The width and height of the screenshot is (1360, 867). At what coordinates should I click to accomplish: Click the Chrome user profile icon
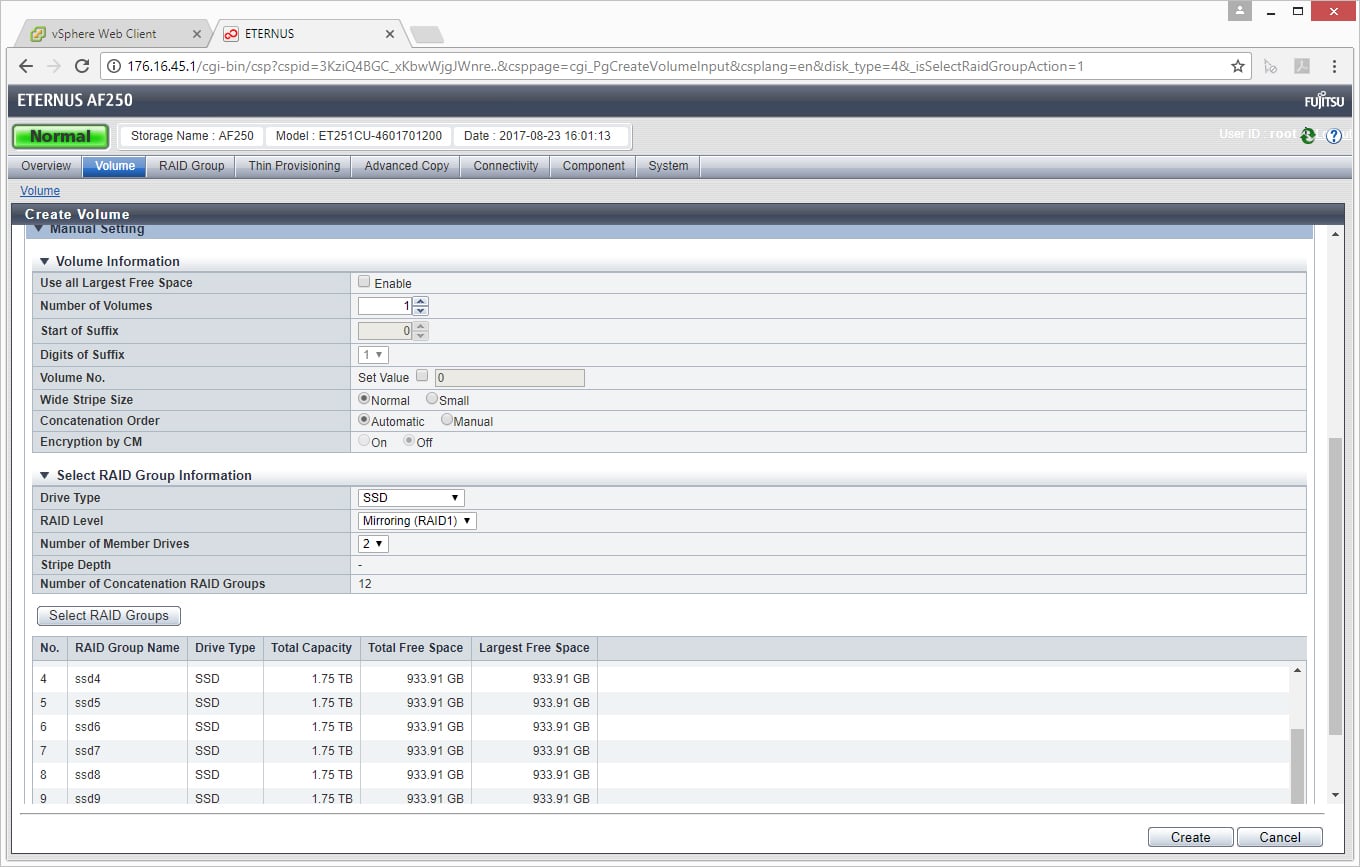pyautogui.click(x=1240, y=11)
